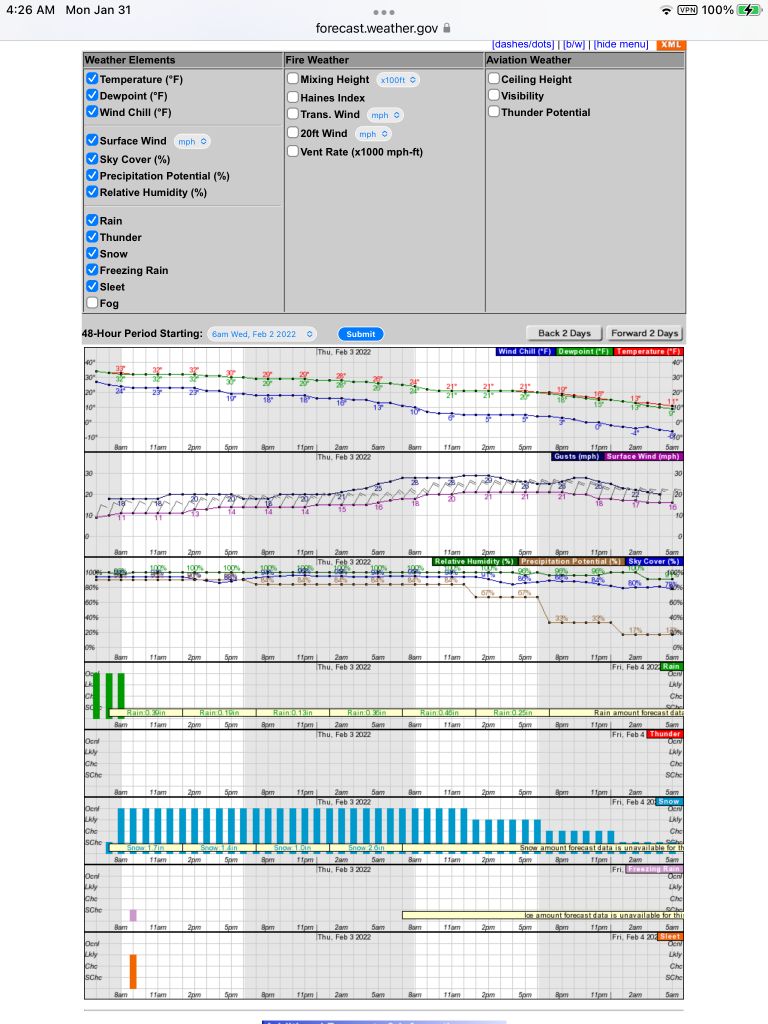Image resolution: width=768 pixels, height=1024 pixels.
Task: Enable the Fog checkbox
Action: pyautogui.click(x=92, y=302)
